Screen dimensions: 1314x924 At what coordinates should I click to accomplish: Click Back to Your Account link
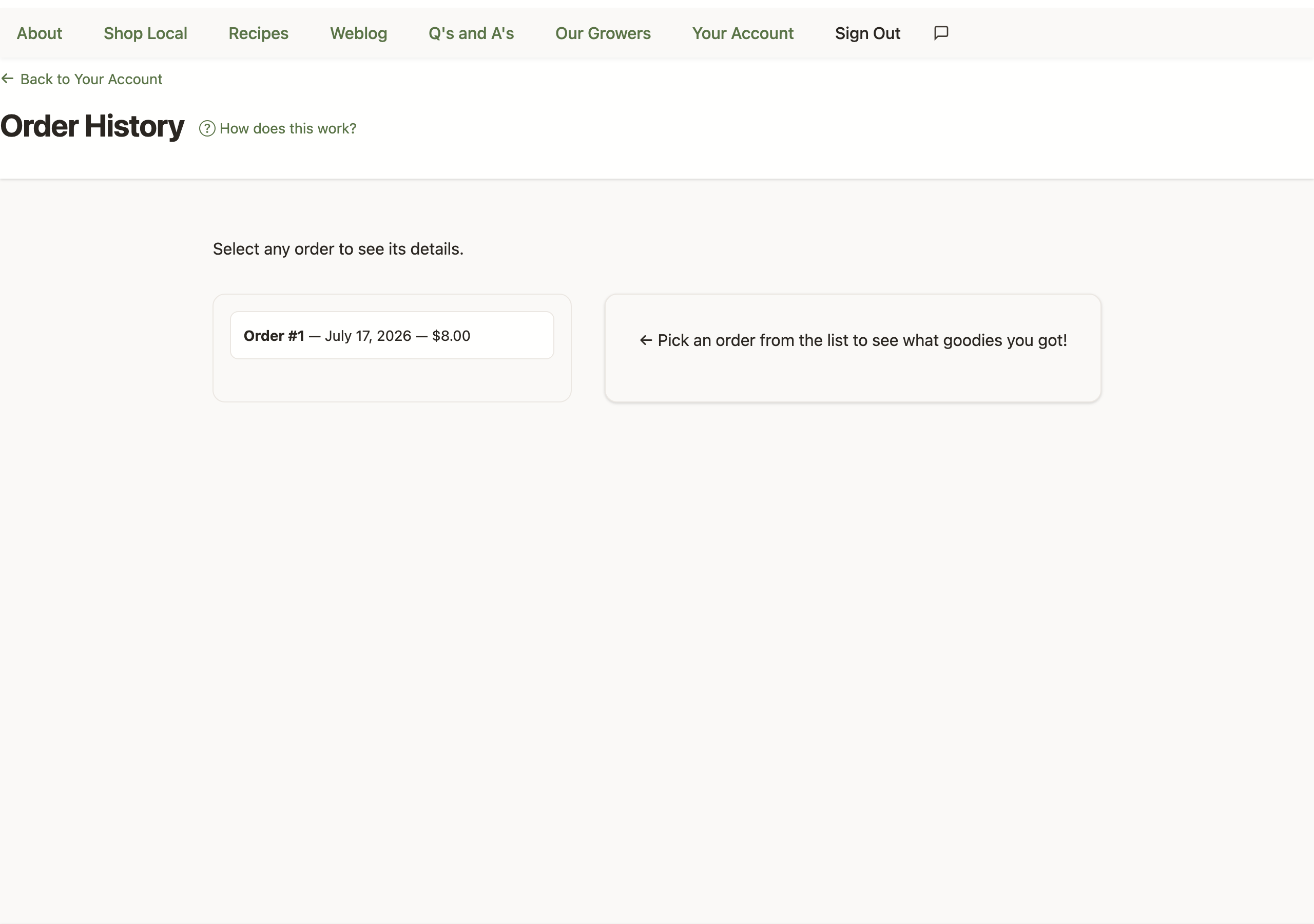pos(82,79)
